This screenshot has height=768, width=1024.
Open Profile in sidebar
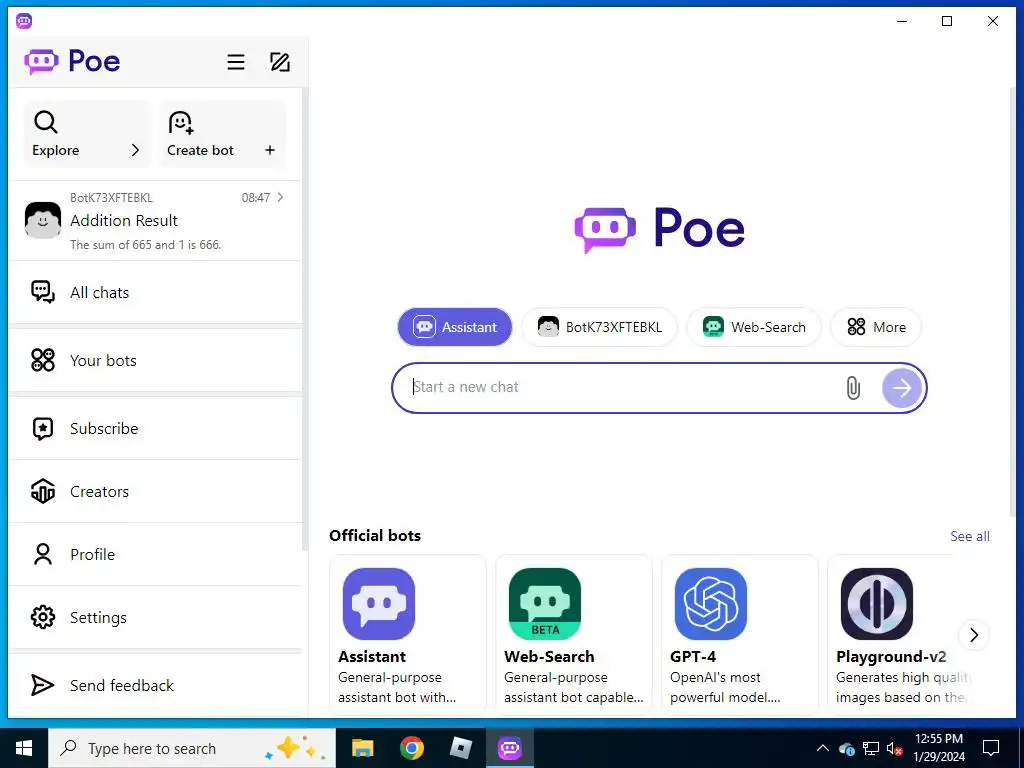click(155, 554)
